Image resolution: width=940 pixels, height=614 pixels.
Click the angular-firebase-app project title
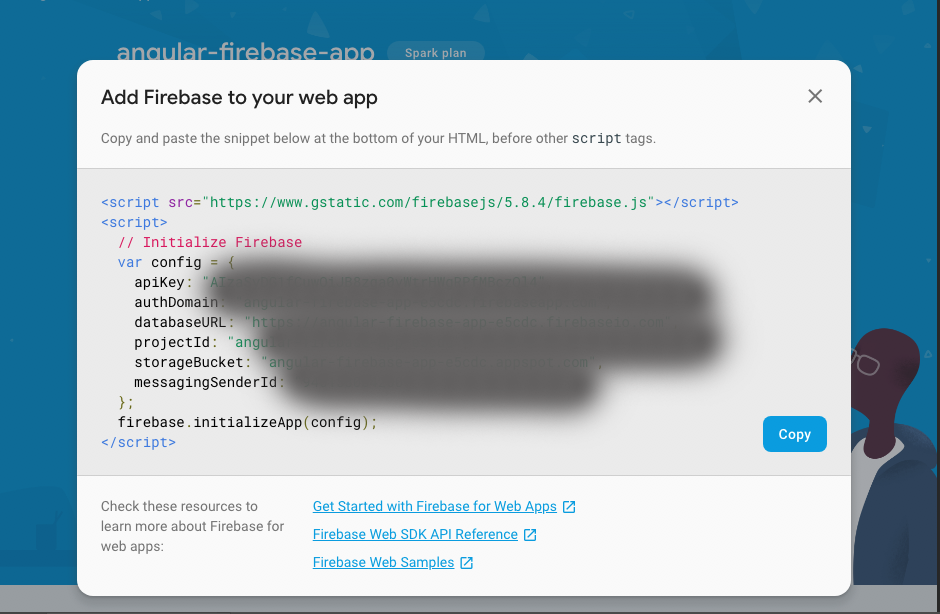[x=245, y=52]
